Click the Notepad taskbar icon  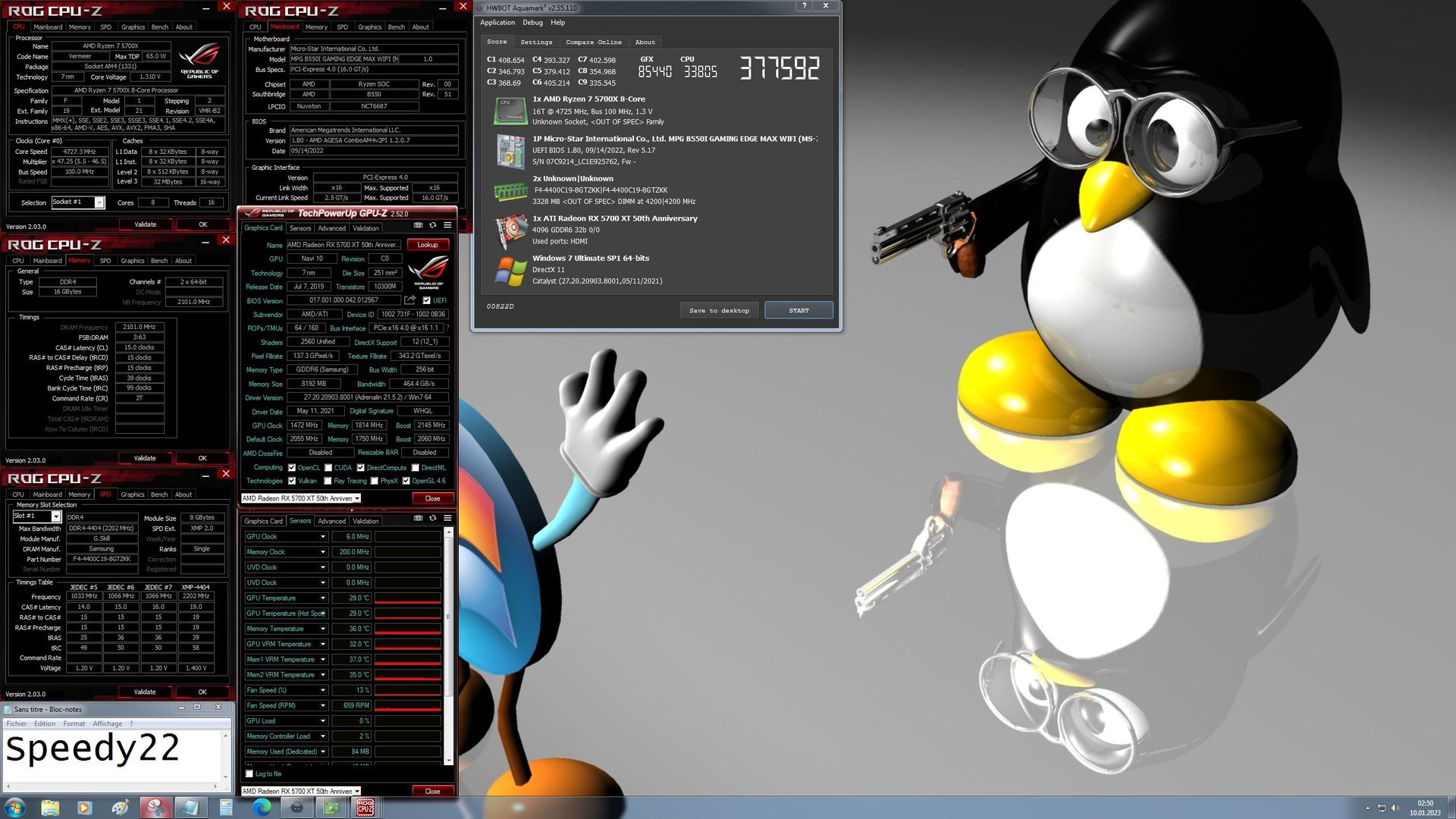tap(190, 808)
